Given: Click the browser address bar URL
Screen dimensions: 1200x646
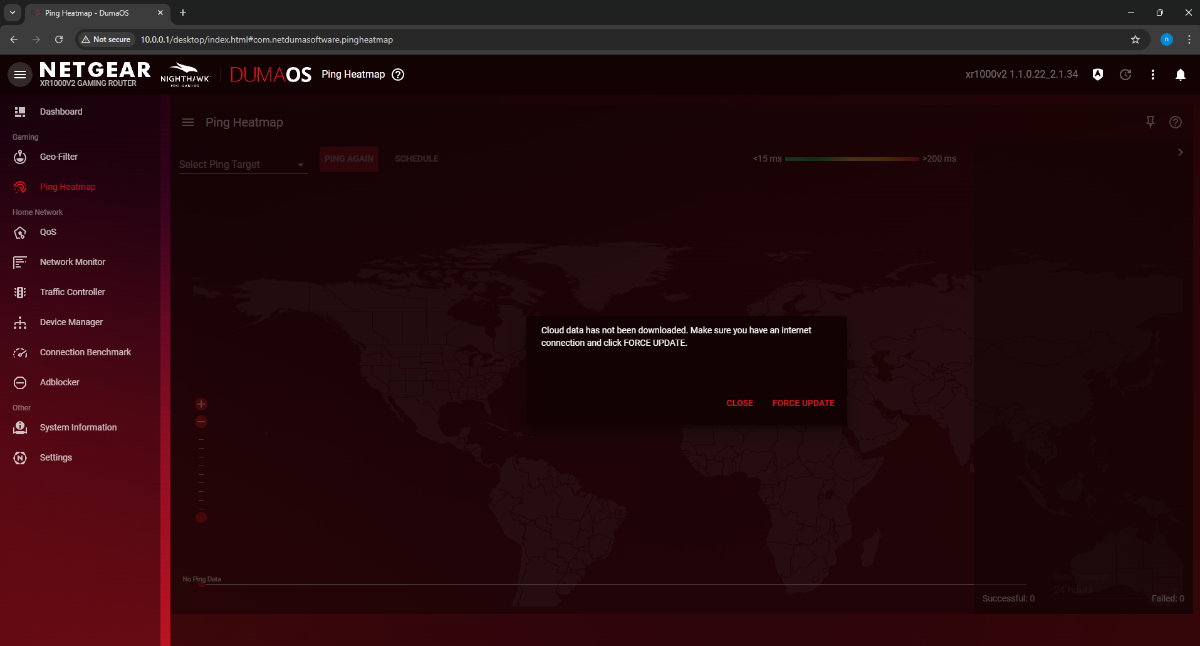Looking at the screenshot, I should [266, 39].
